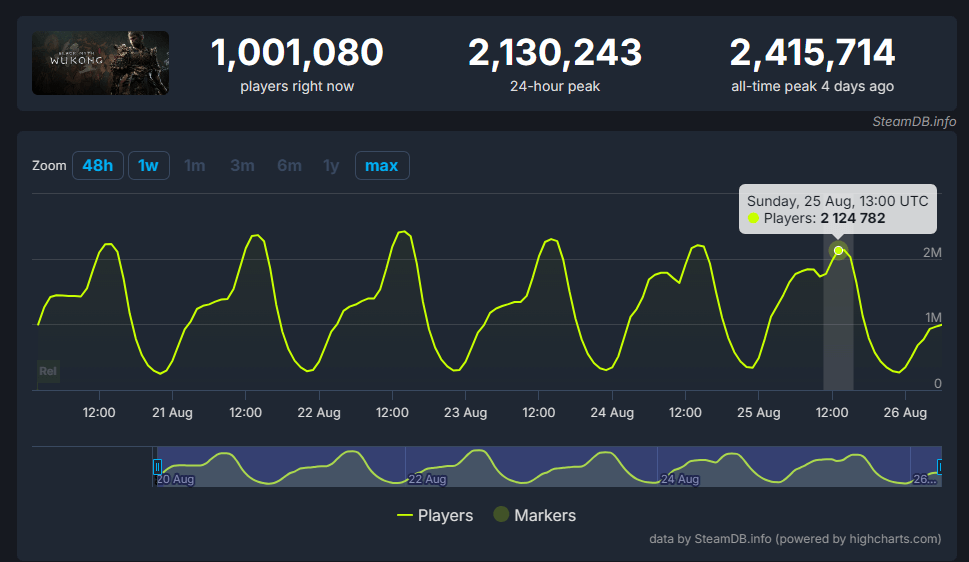969x562 pixels.
Task: Click the all-time peak value 2,415,714
Action: point(812,53)
